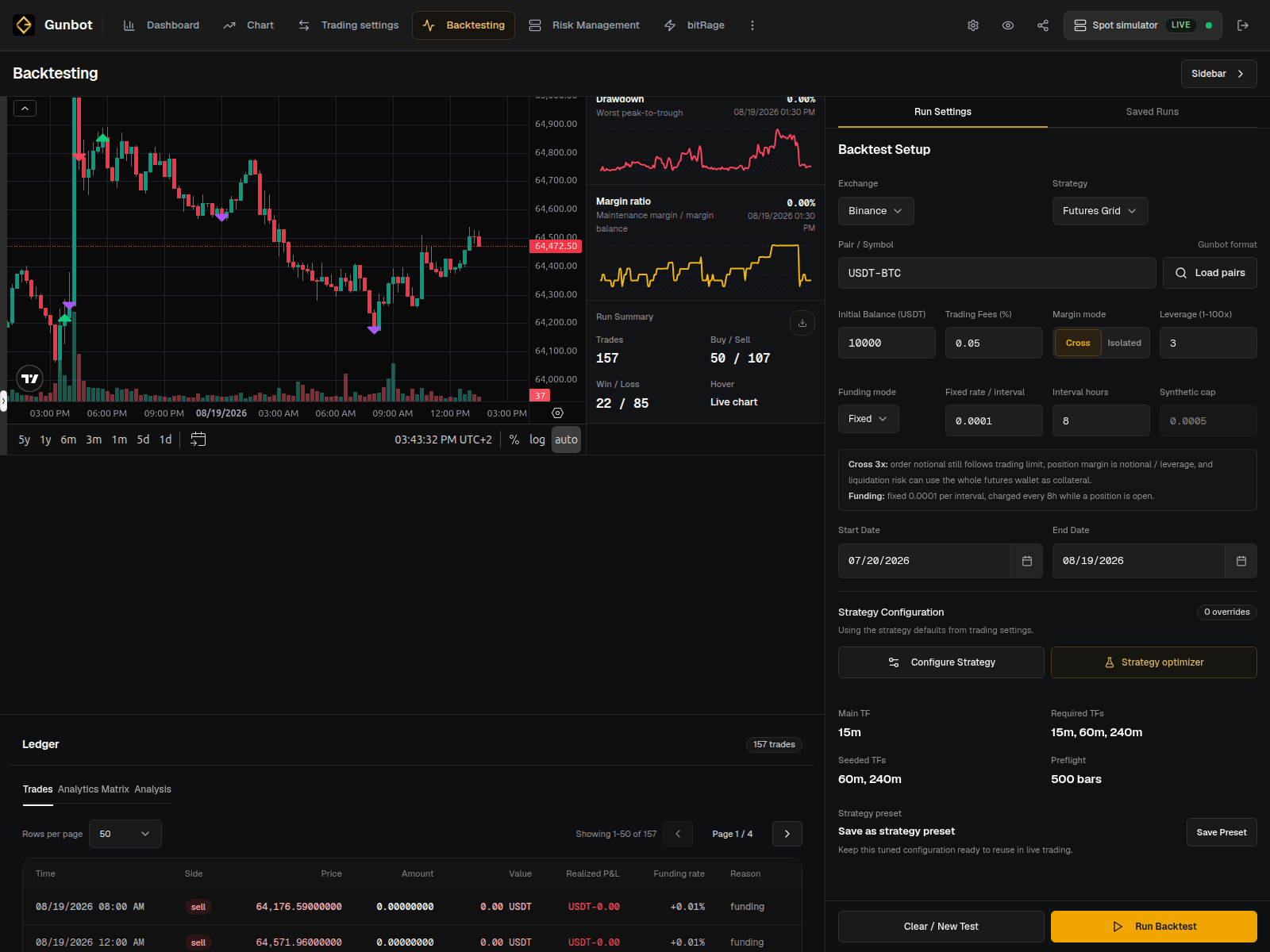
Task: Open the Strategy Futures Grid dropdown
Action: click(1100, 211)
